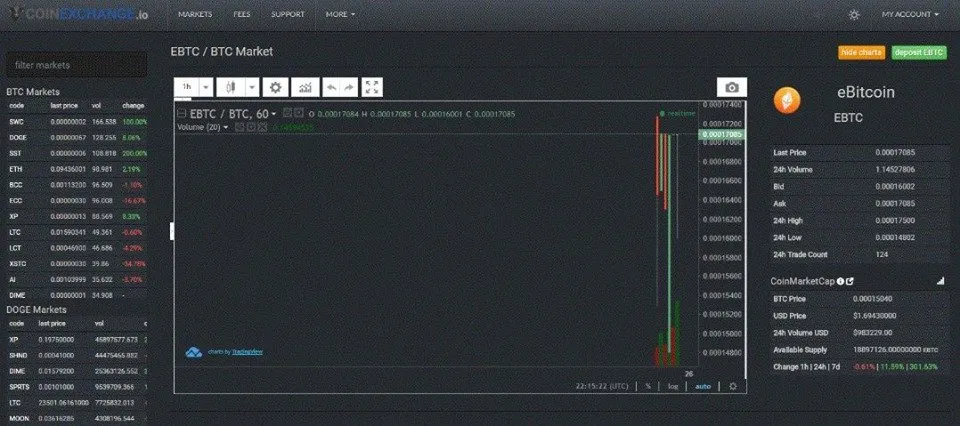This screenshot has width=960, height=426.
Task: Click the Last Price value 0.00017085
Action: tap(894, 152)
